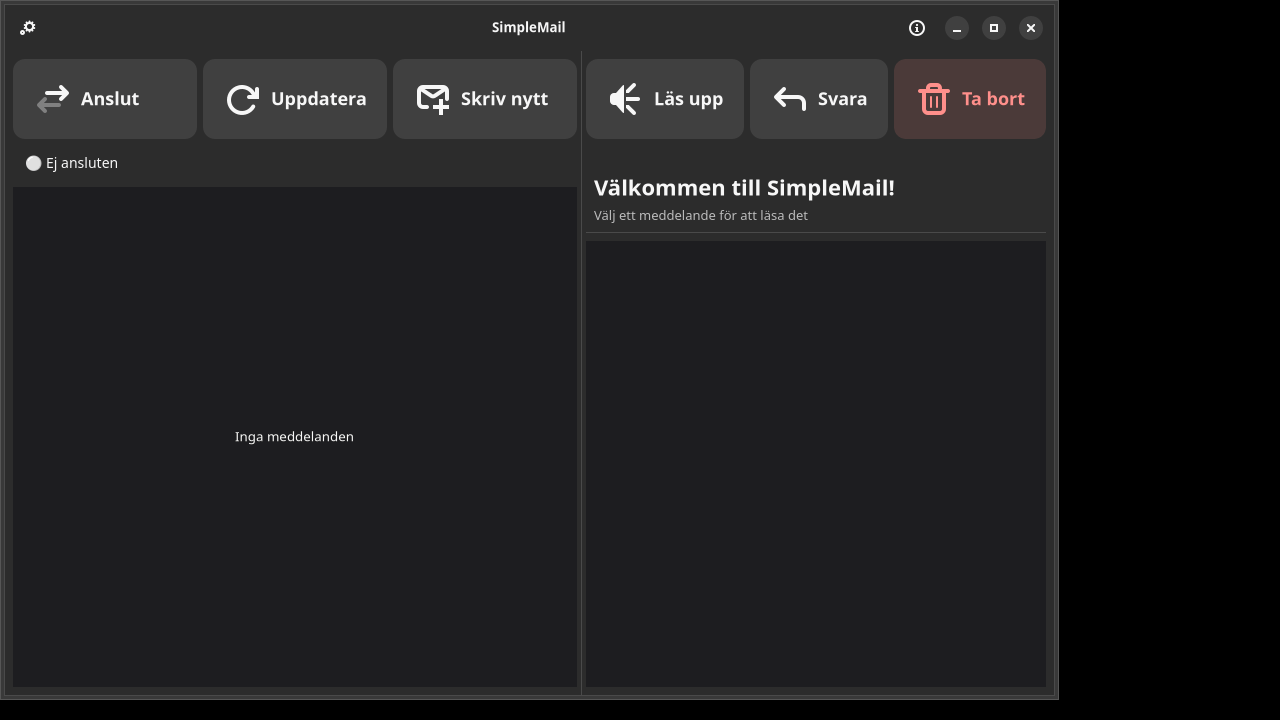This screenshot has height=720, width=1280.
Task: Read message aloud with Läs upp
Action: [665, 99]
